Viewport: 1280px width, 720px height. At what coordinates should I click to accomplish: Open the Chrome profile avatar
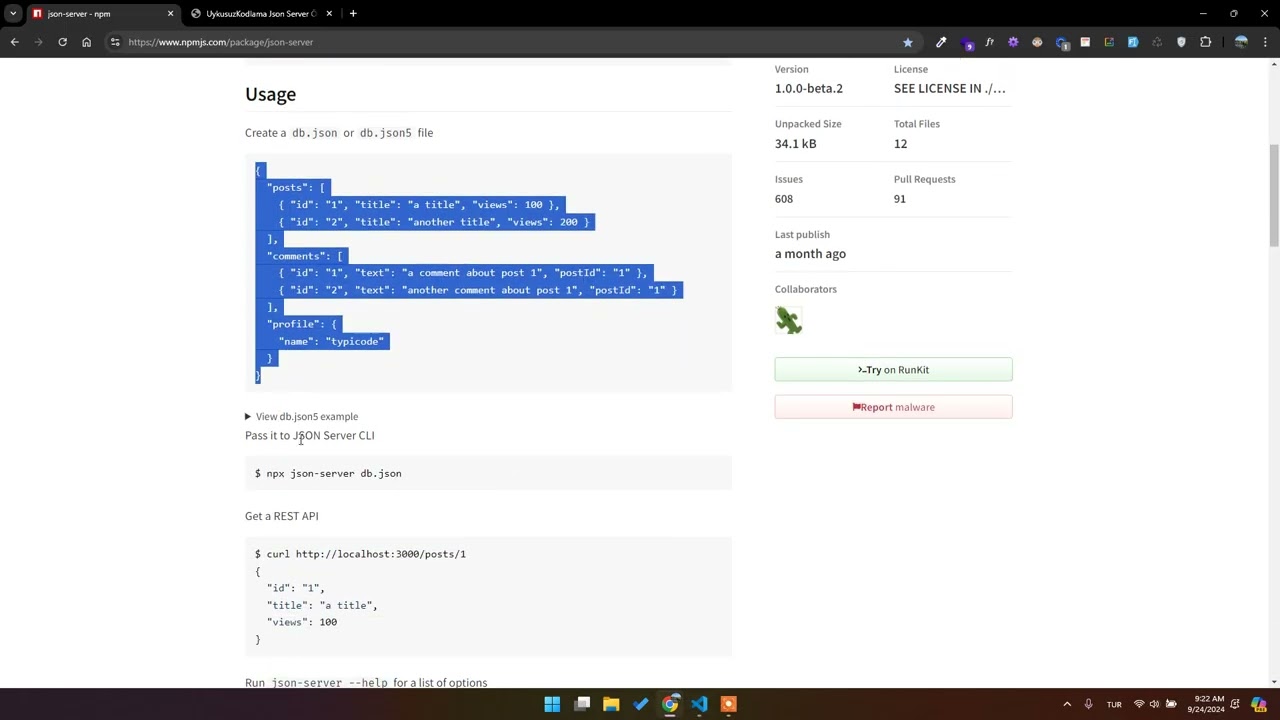point(1241,42)
